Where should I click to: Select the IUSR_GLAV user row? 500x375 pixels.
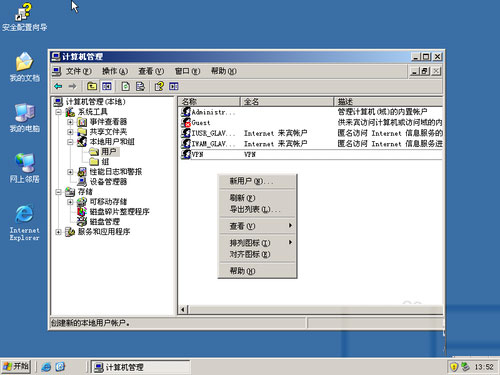click(x=312, y=133)
